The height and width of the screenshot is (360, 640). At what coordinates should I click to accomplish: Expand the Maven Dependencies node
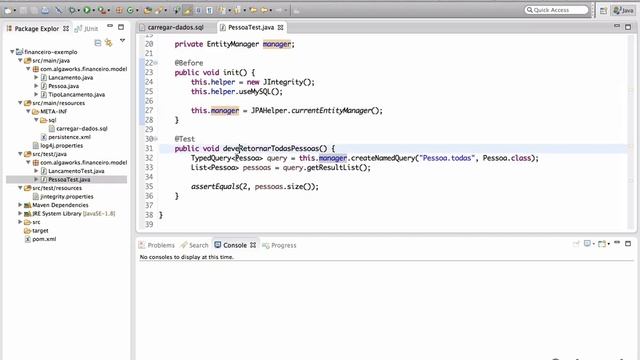click(x=20, y=205)
